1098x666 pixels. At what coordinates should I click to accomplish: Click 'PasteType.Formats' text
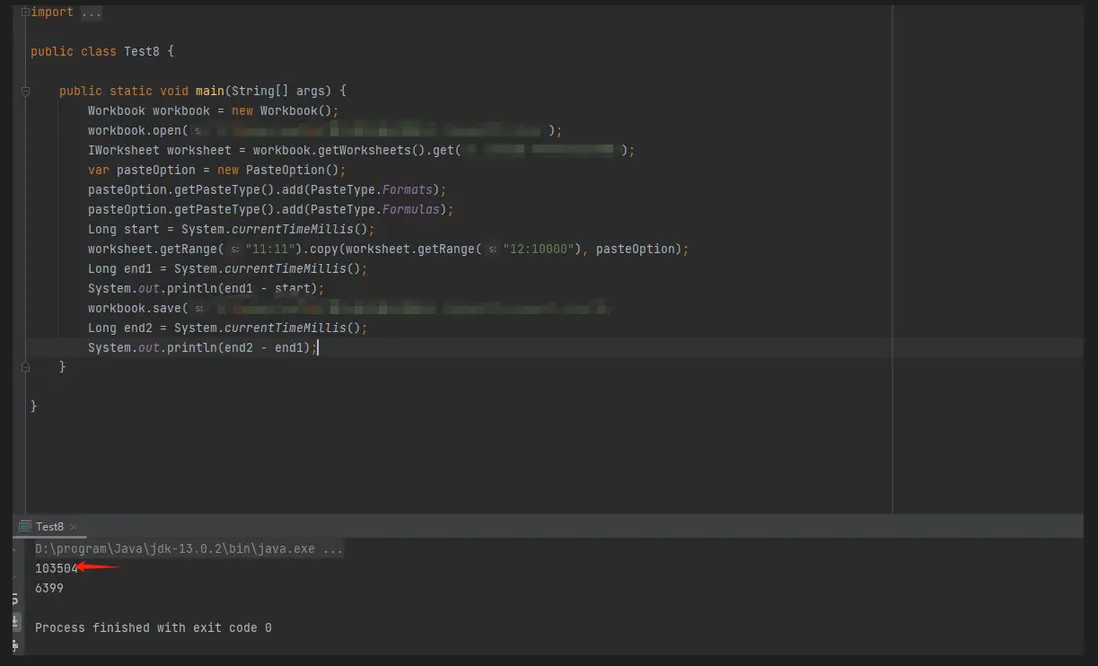coord(371,190)
